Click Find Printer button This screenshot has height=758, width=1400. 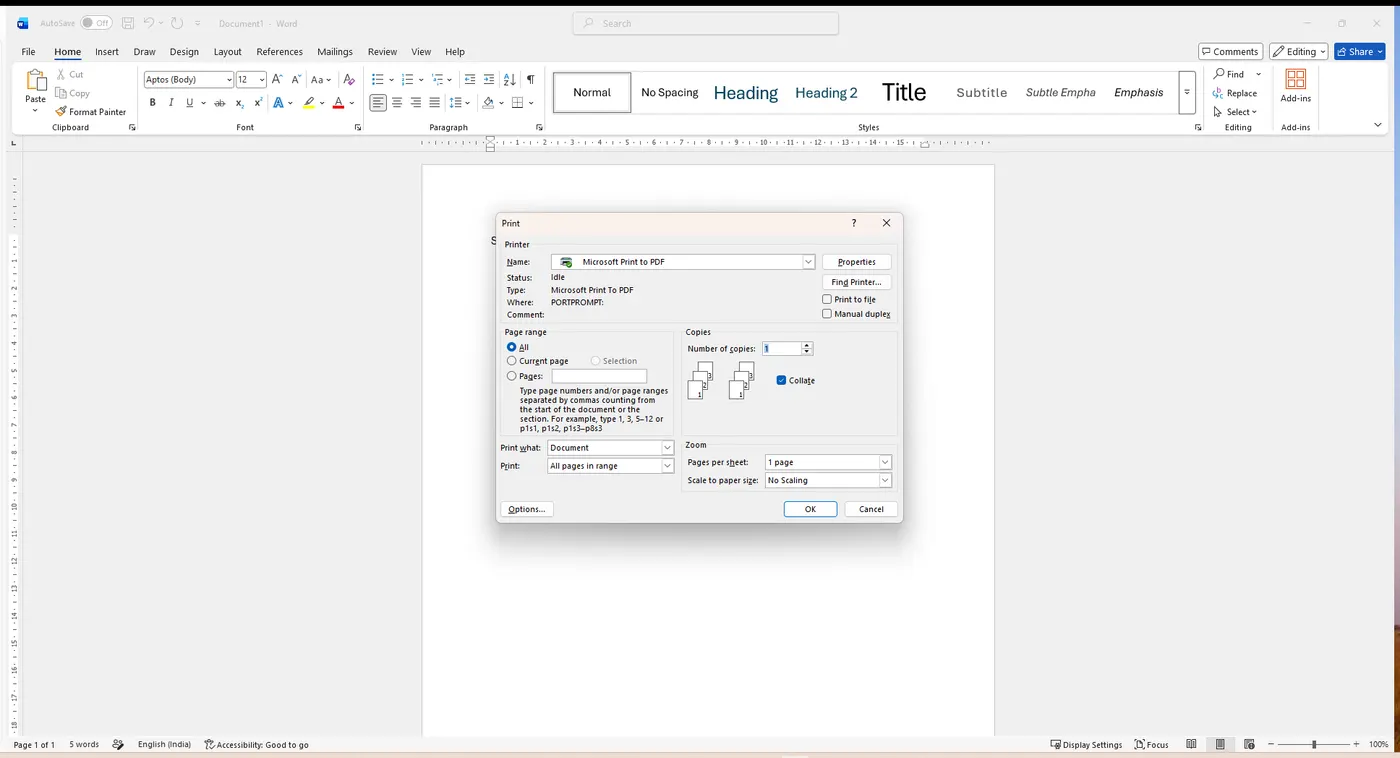tap(857, 282)
